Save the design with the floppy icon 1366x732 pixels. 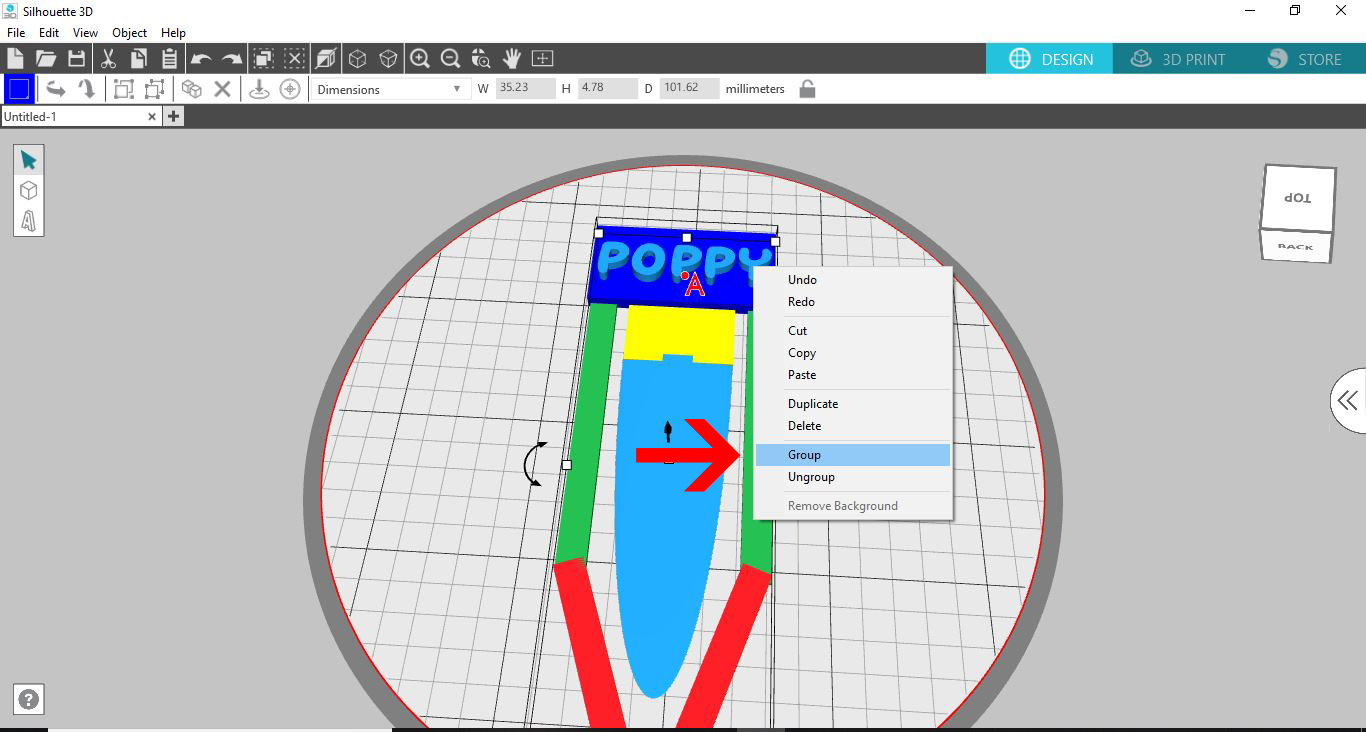pos(76,58)
